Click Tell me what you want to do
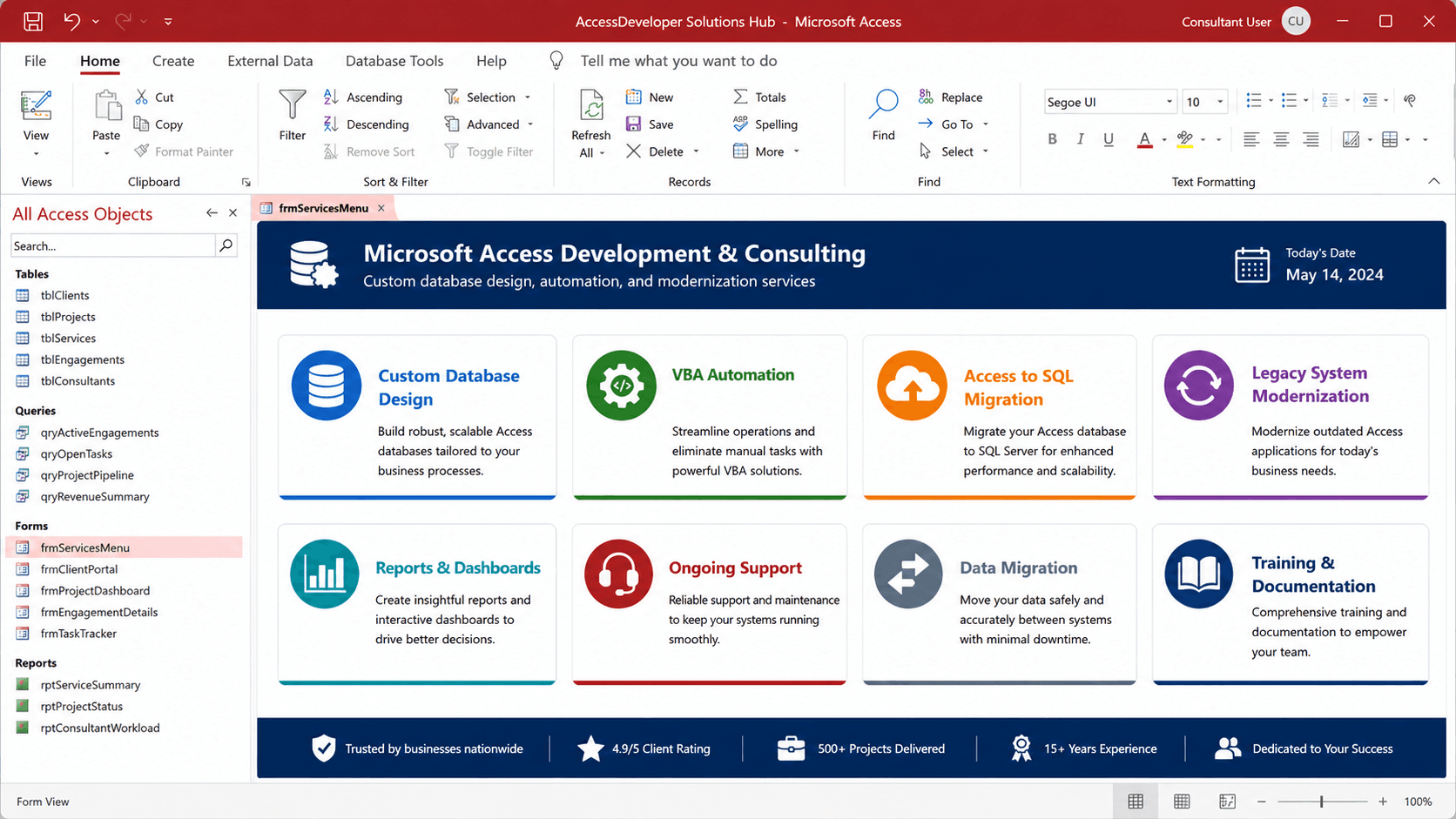Screen dimensions: 1456x819 click(x=678, y=61)
